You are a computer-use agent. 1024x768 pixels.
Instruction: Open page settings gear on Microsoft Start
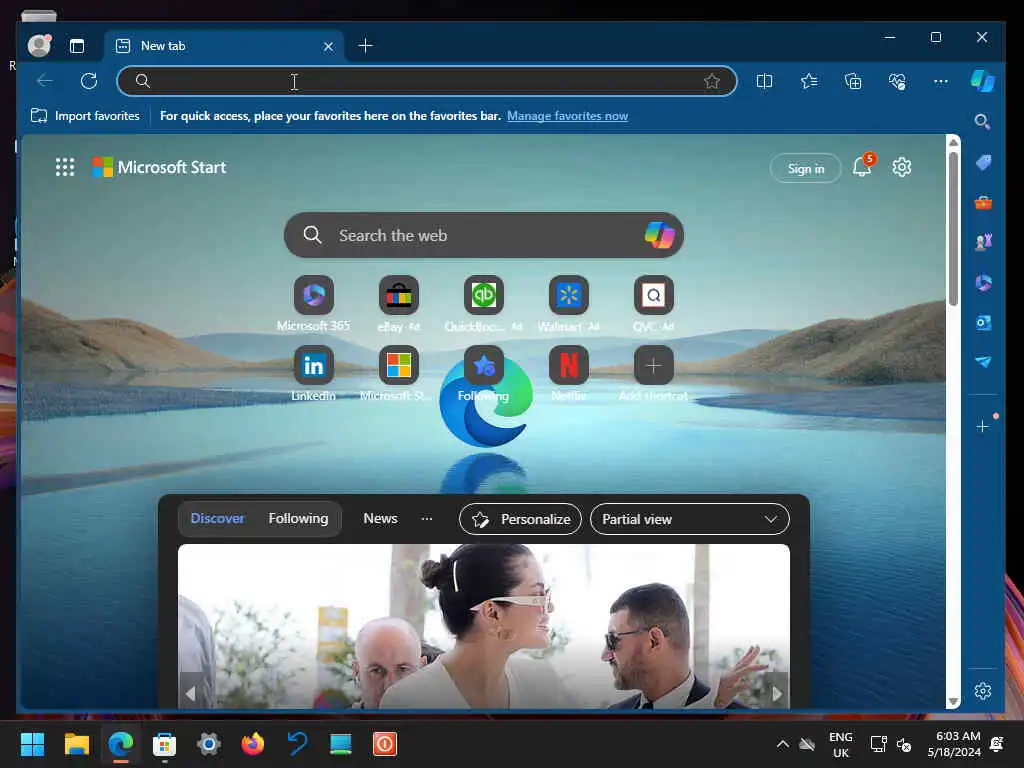(x=901, y=167)
